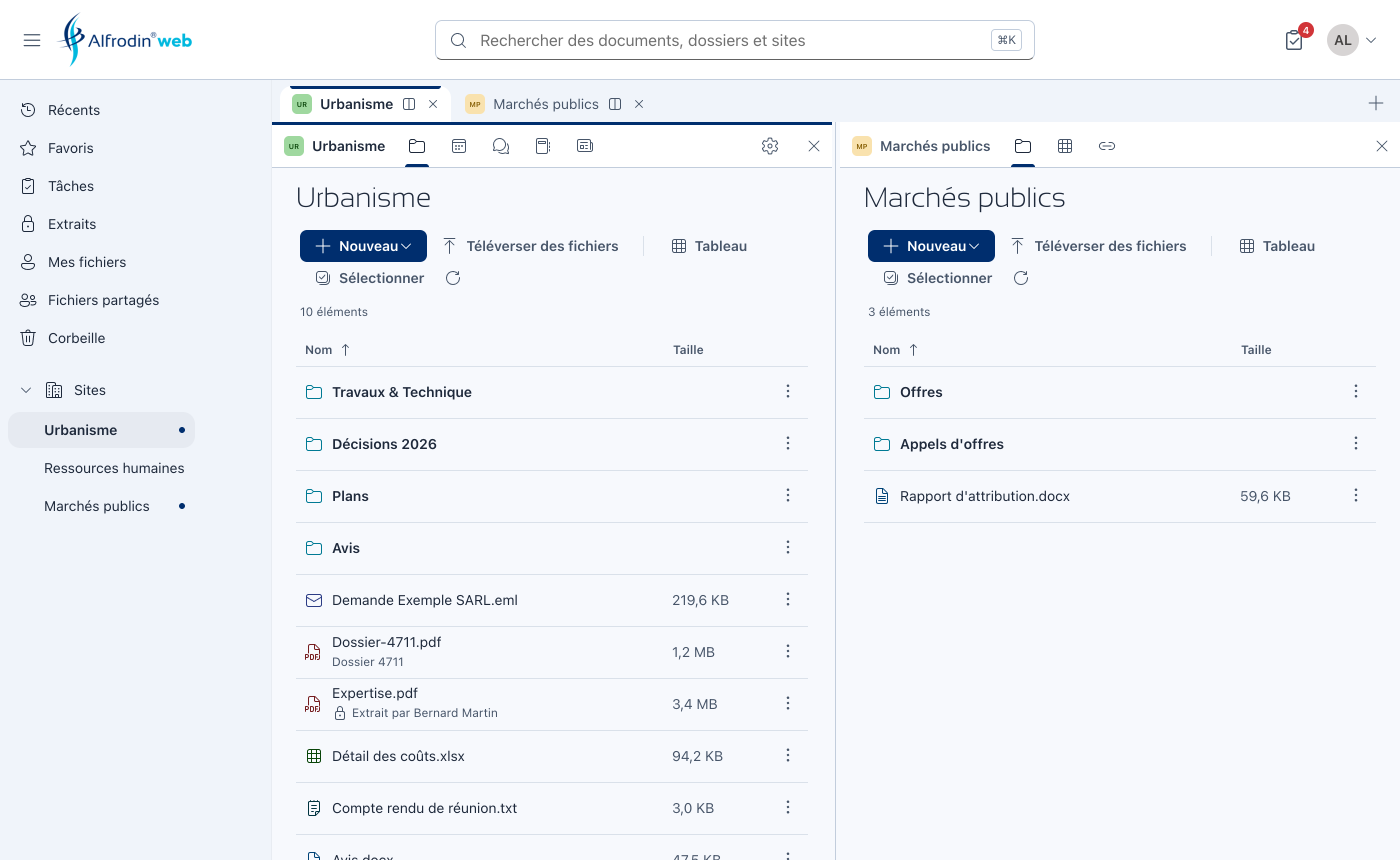1400x860 pixels.
Task: Open the tasks notification icon with badge
Action: pyautogui.click(x=1294, y=40)
